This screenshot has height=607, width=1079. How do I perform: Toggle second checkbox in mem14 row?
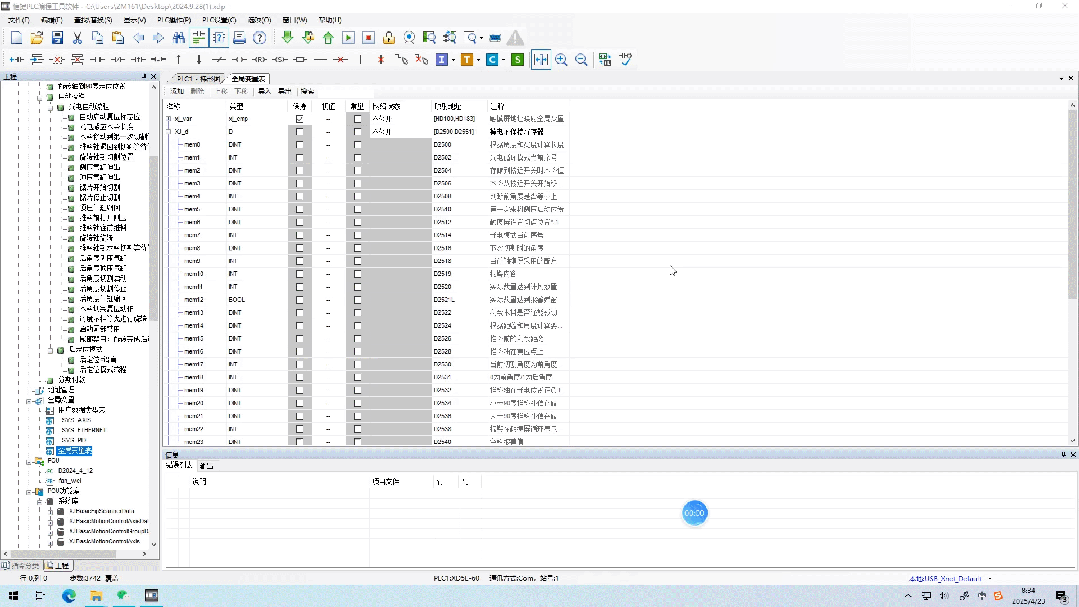pyautogui.click(x=357, y=326)
